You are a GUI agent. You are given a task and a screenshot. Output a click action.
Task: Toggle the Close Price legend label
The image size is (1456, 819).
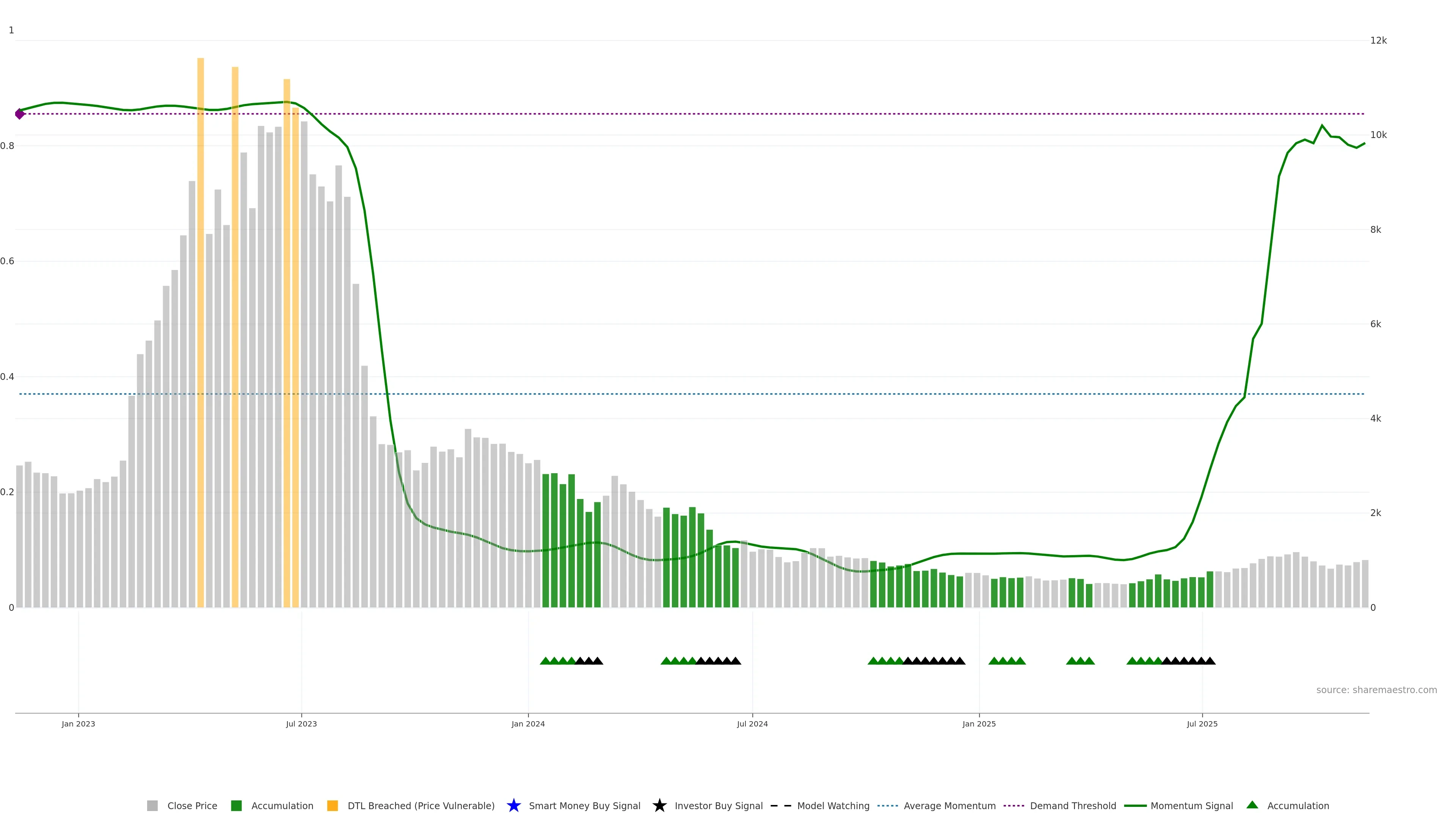click(192, 805)
